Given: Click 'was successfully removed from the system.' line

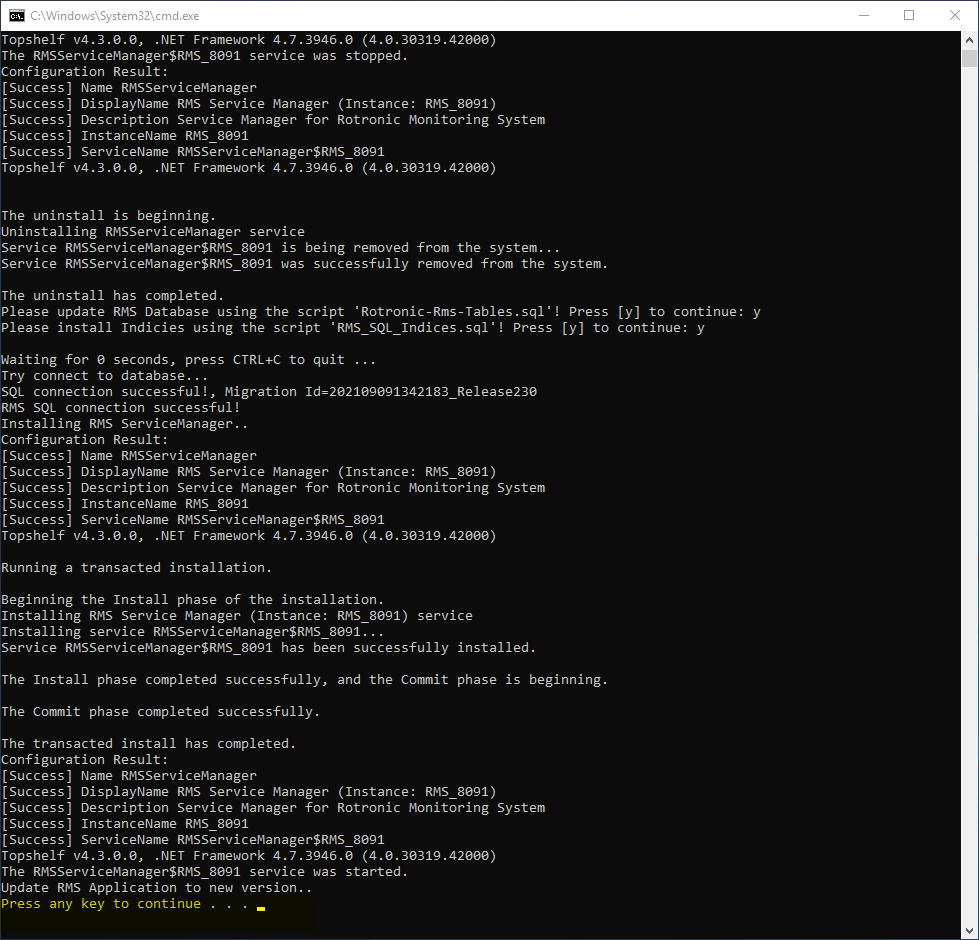Looking at the screenshot, I should tap(304, 264).
